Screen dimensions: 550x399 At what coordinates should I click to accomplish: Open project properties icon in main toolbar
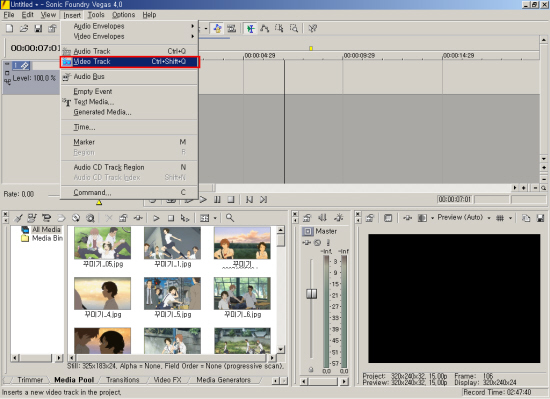click(52, 28)
